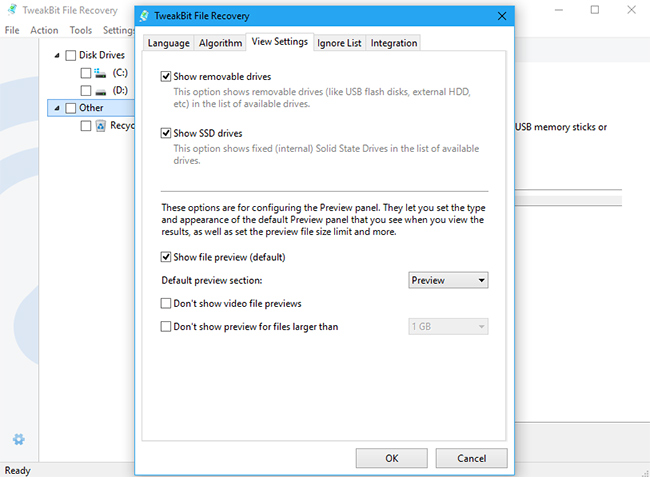Select the Other tree row label
This screenshot has width=650, height=477.
[91, 108]
